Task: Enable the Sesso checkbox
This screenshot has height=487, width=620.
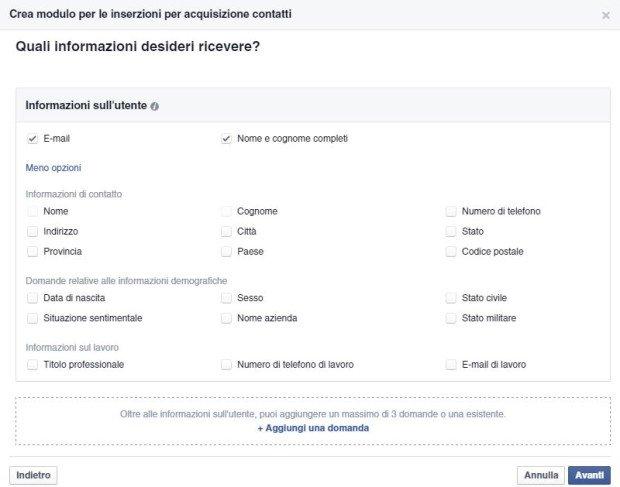Action: coord(227,298)
